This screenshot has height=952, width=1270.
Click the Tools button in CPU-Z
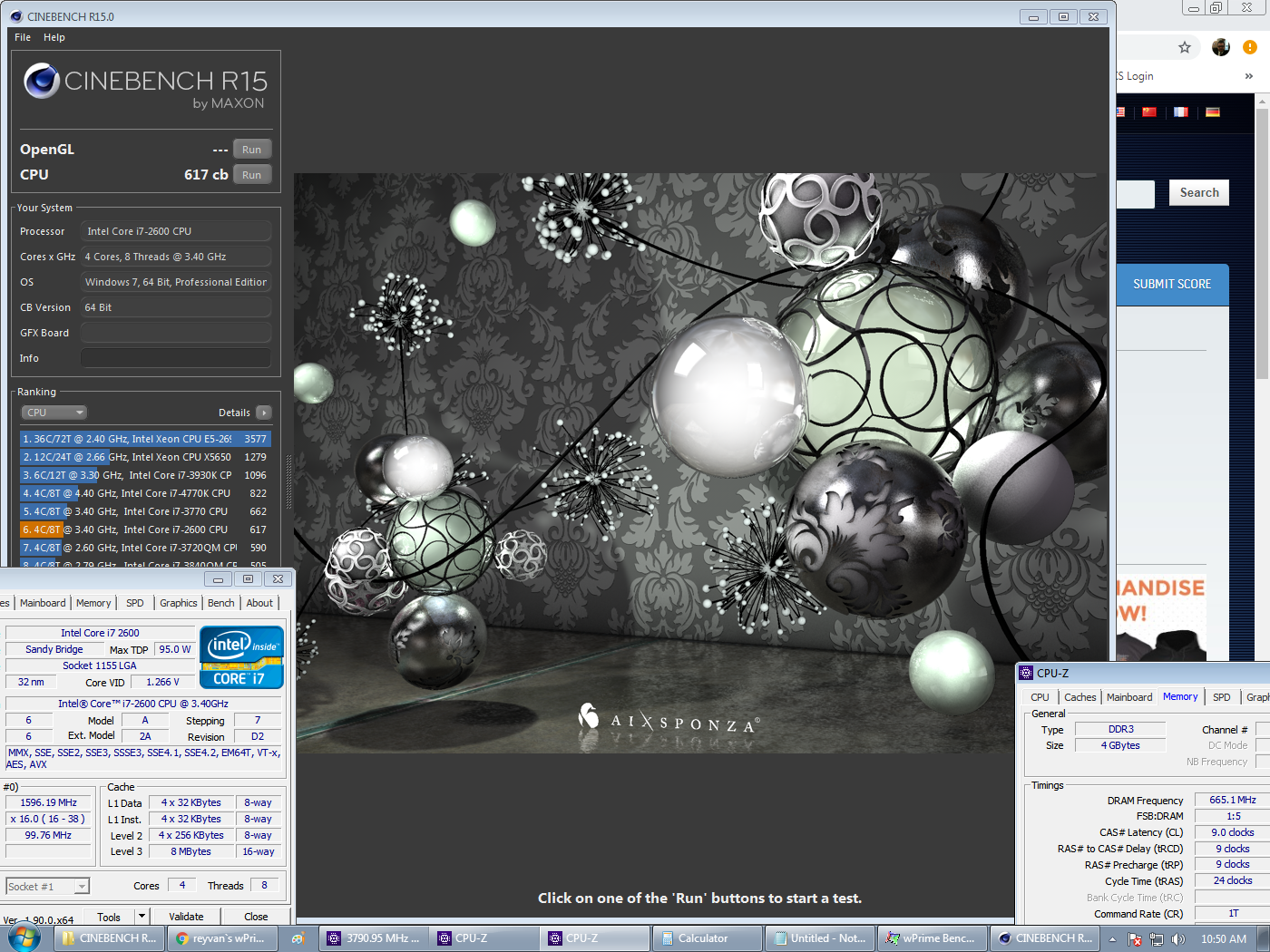tap(109, 917)
